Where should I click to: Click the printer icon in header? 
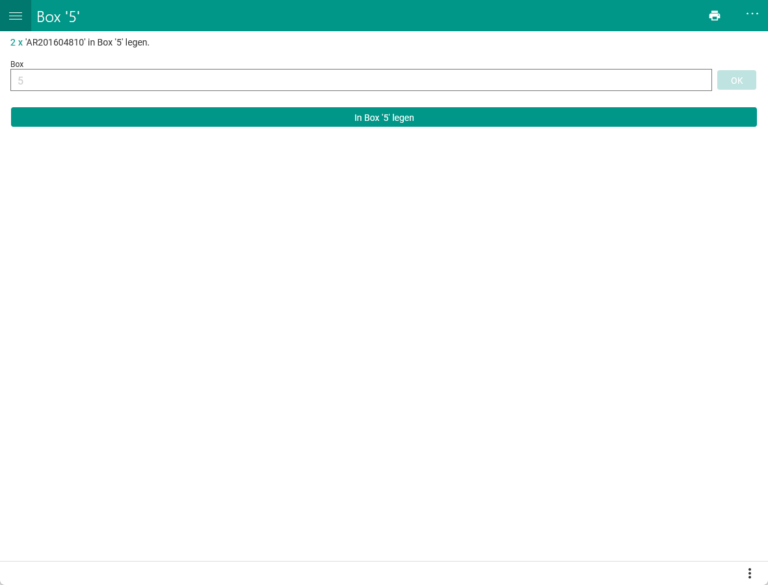click(x=714, y=16)
